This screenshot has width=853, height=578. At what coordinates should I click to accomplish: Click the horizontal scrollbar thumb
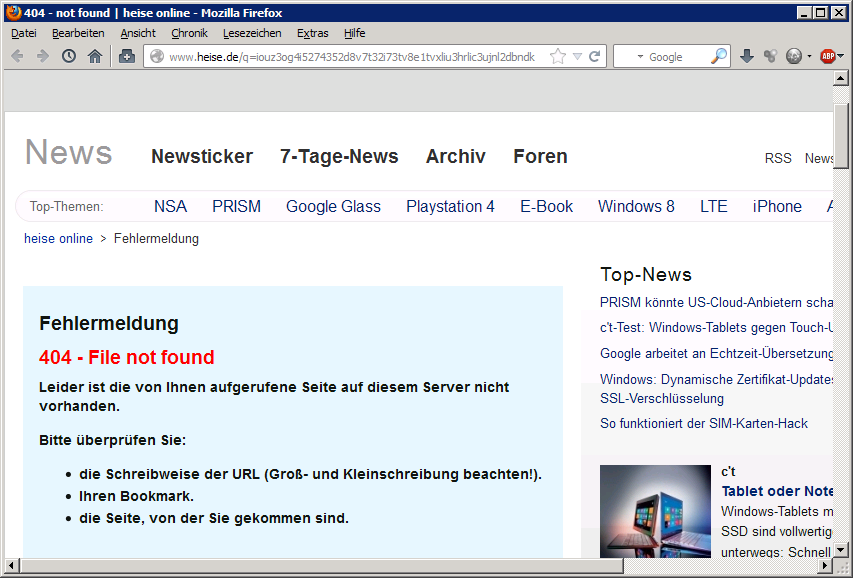click(x=321, y=565)
